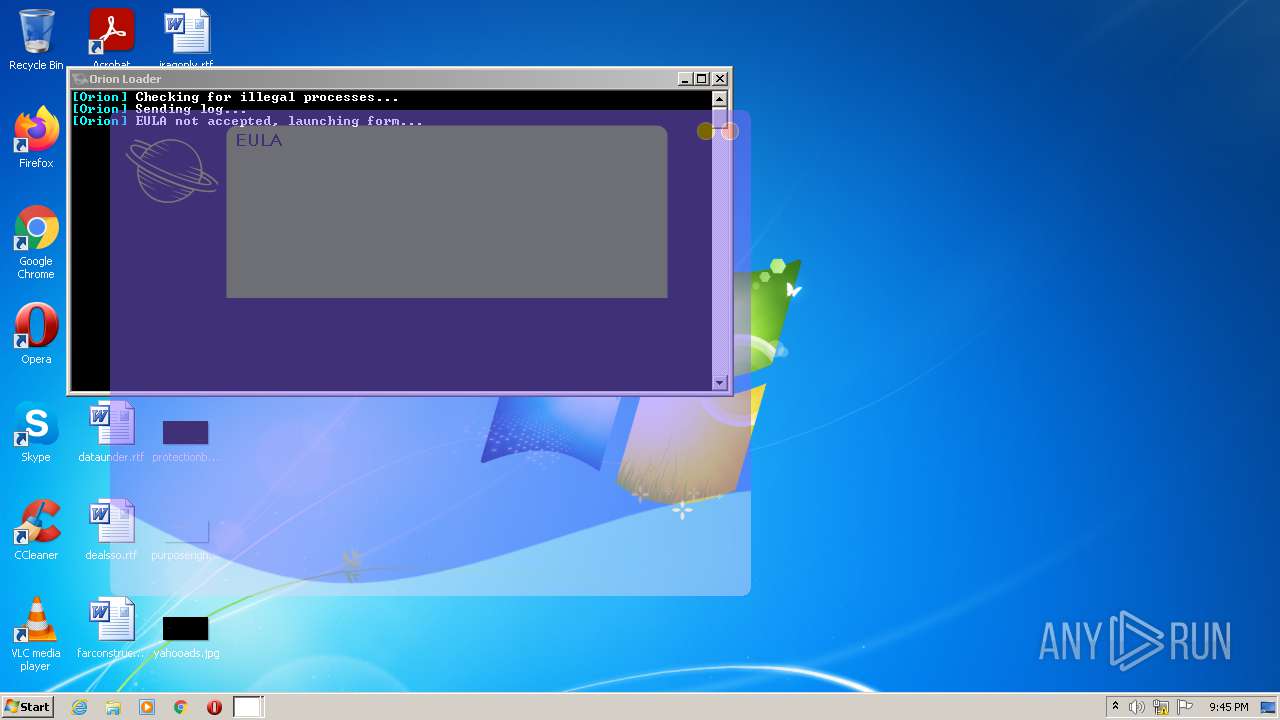Open CCleaner desktop shortcut

(36, 530)
